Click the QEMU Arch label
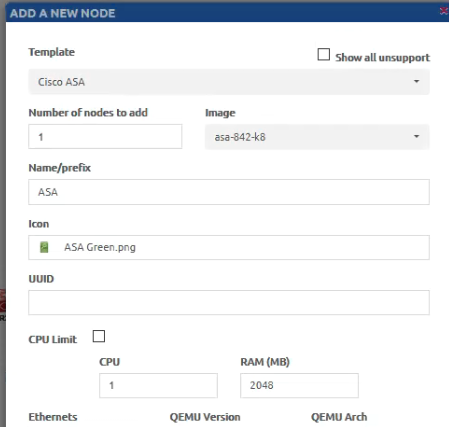Image resolution: width=449 pixels, height=427 pixels. (x=339, y=417)
